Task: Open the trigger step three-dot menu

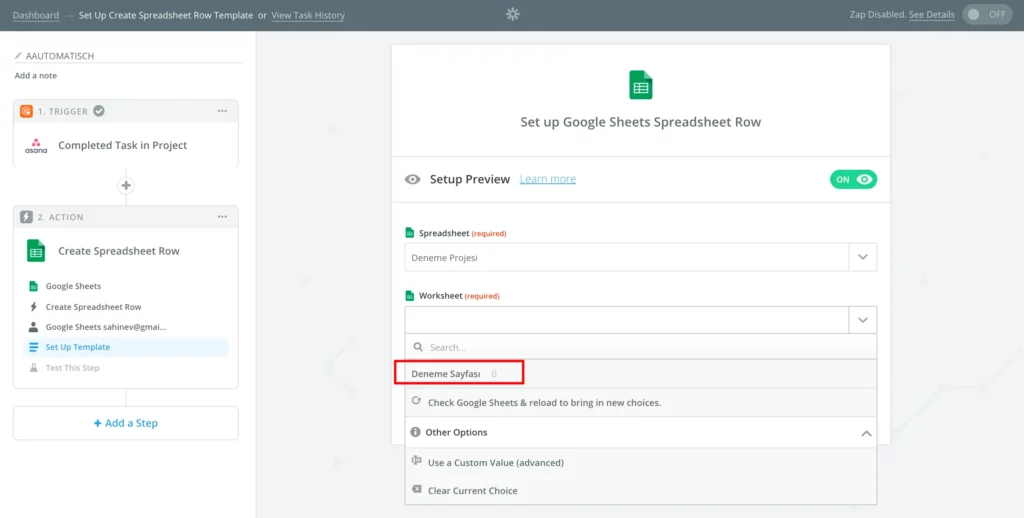Action: (223, 111)
